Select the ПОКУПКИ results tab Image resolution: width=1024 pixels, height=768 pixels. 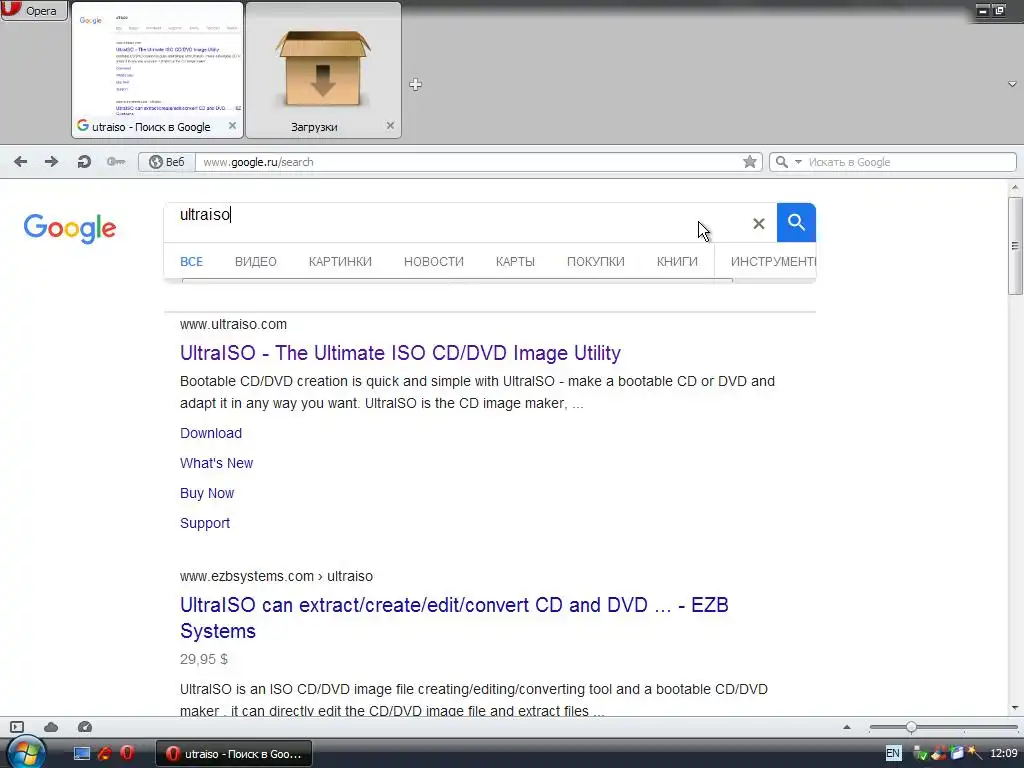click(596, 262)
